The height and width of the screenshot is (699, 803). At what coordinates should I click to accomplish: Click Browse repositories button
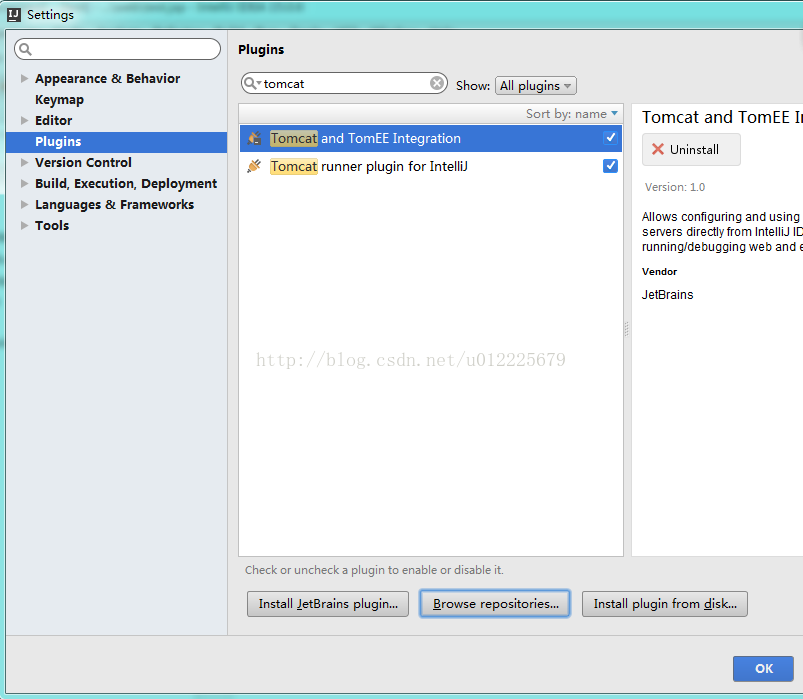(x=495, y=604)
